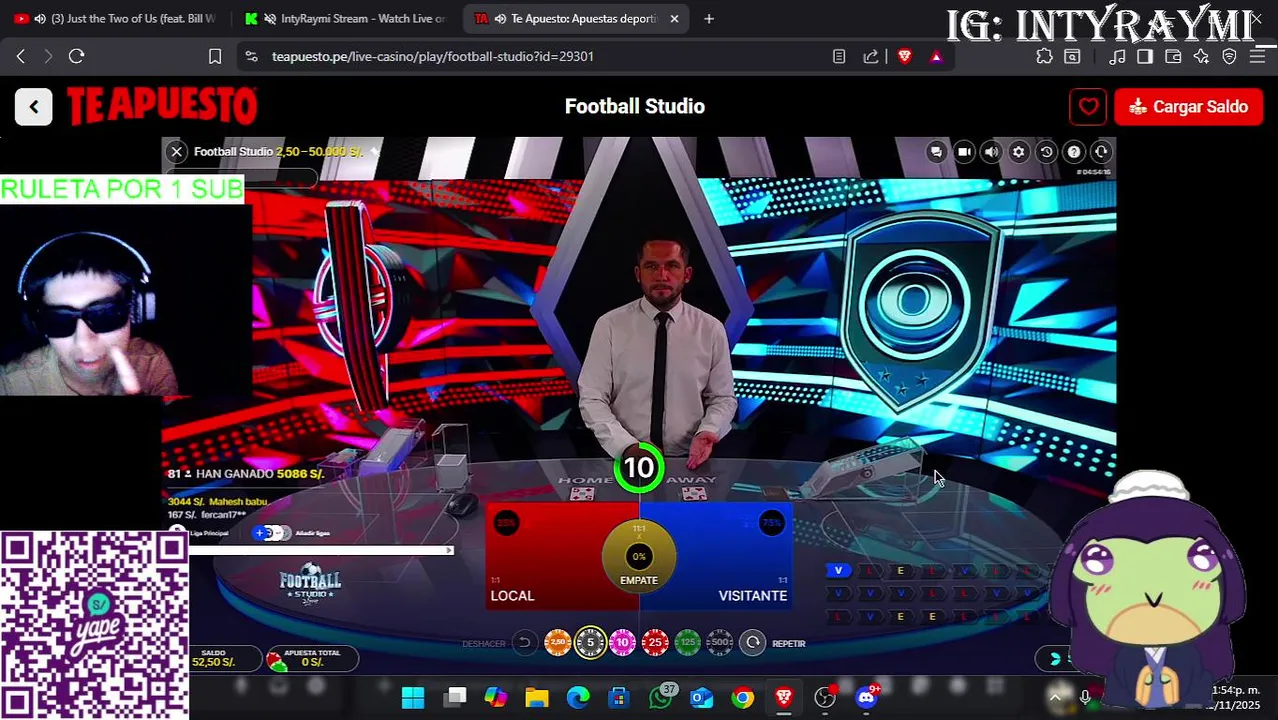The height and width of the screenshot is (720, 1278).
Task: Open the video camera settings icon
Action: point(964,152)
